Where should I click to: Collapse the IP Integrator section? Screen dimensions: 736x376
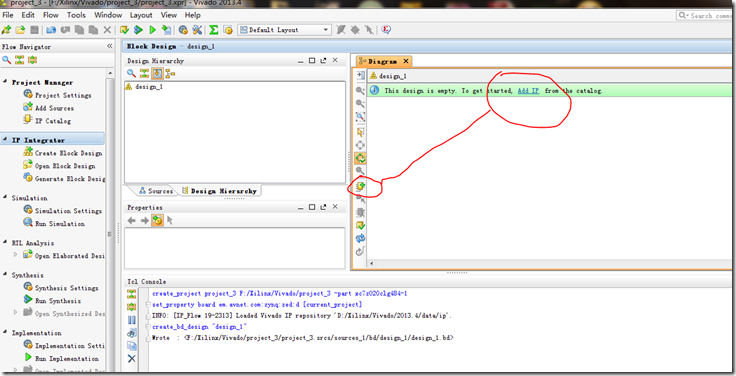point(5,140)
